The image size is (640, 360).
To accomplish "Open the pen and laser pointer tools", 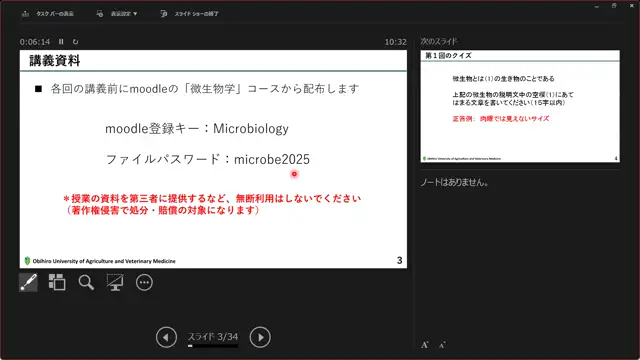I will (29, 282).
